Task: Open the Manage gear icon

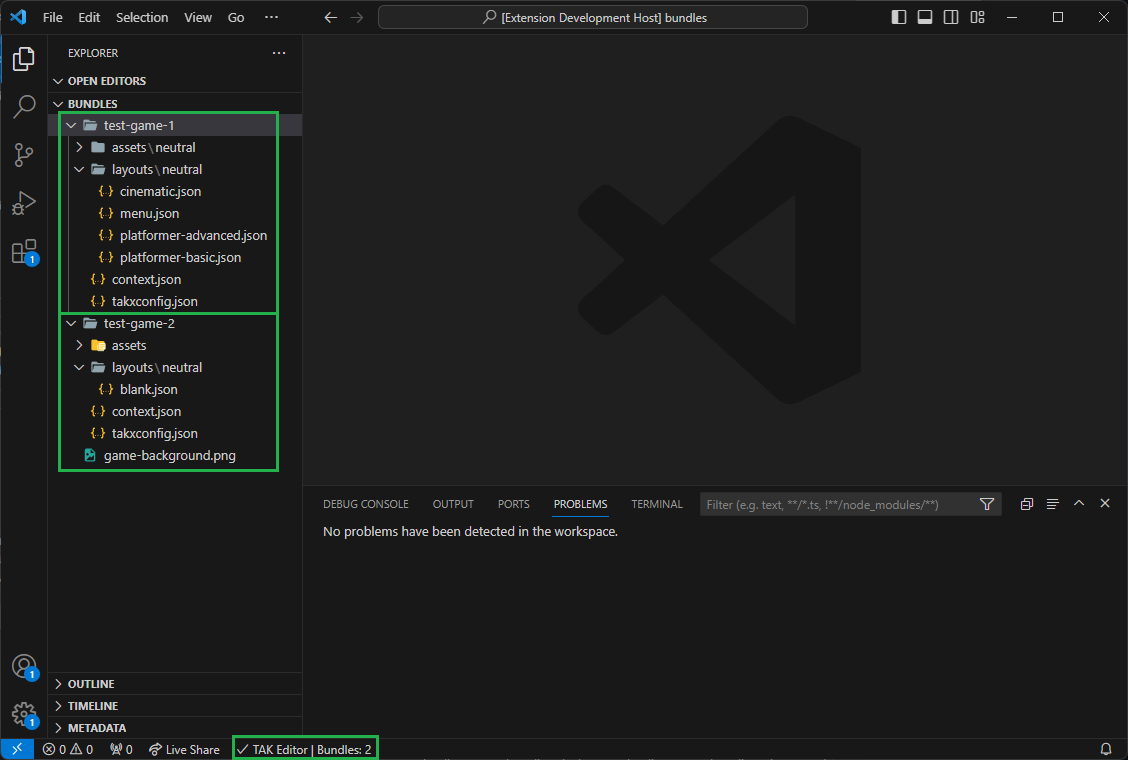Action: [24, 715]
